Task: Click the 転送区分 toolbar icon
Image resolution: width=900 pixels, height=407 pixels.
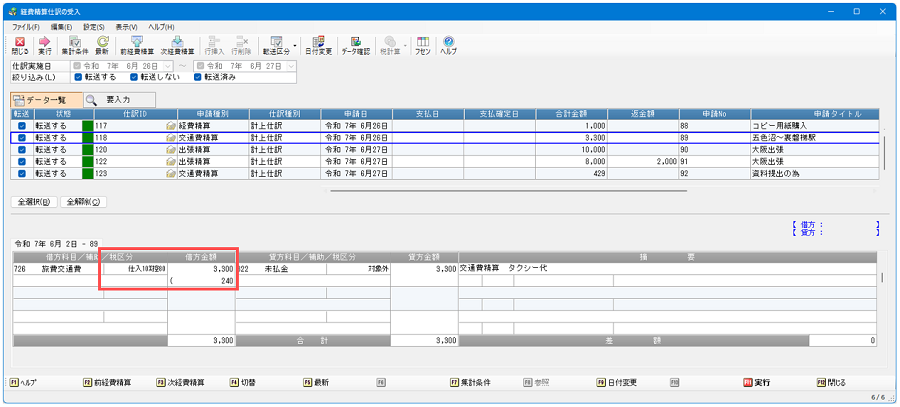Action: (x=277, y=45)
